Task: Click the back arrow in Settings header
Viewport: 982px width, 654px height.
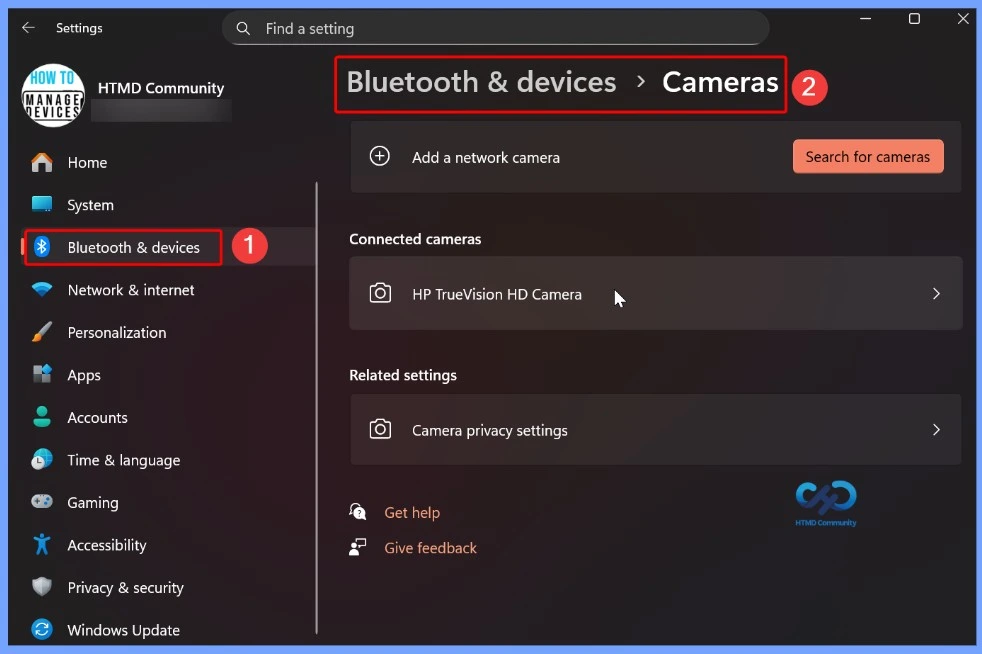Action: (28, 28)
